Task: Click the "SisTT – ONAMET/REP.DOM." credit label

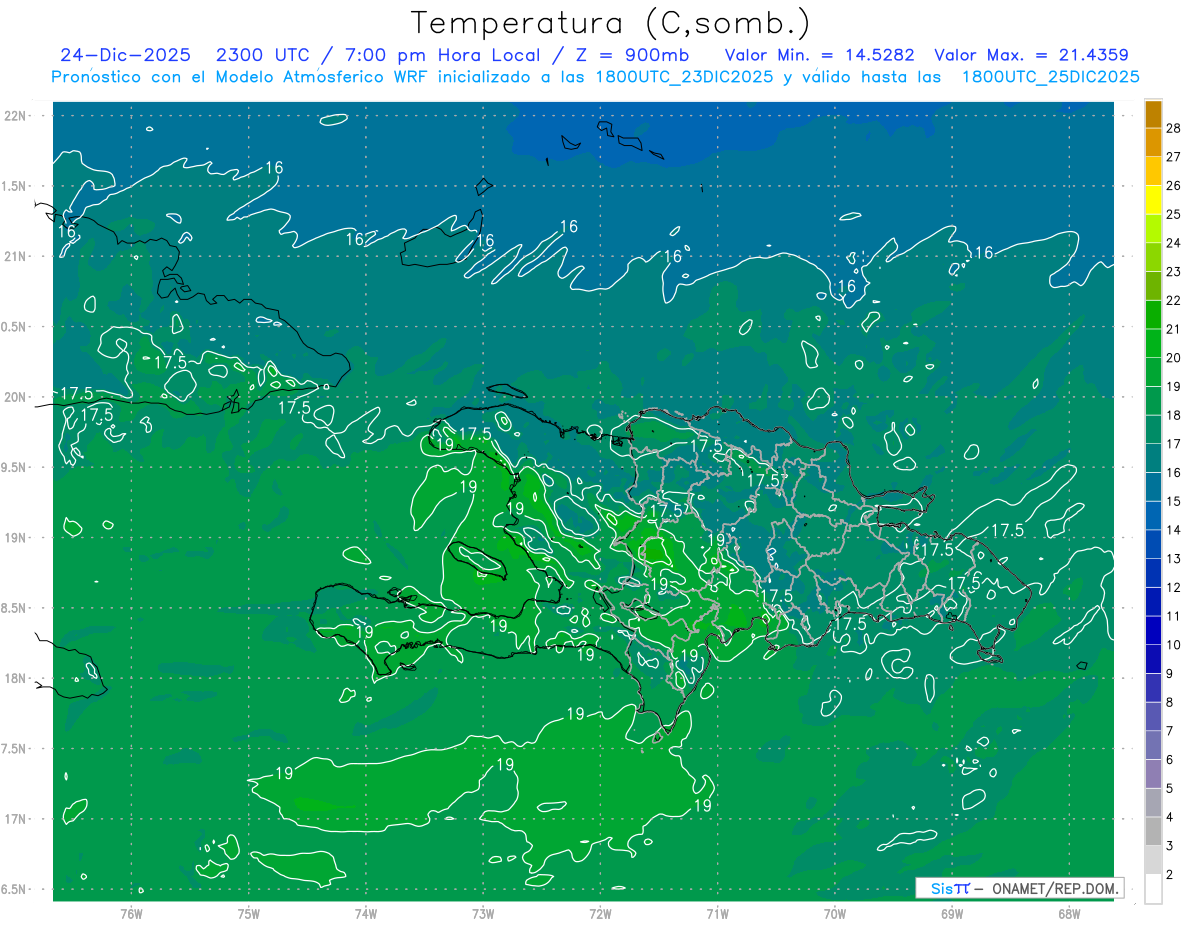Action: 1021,888
